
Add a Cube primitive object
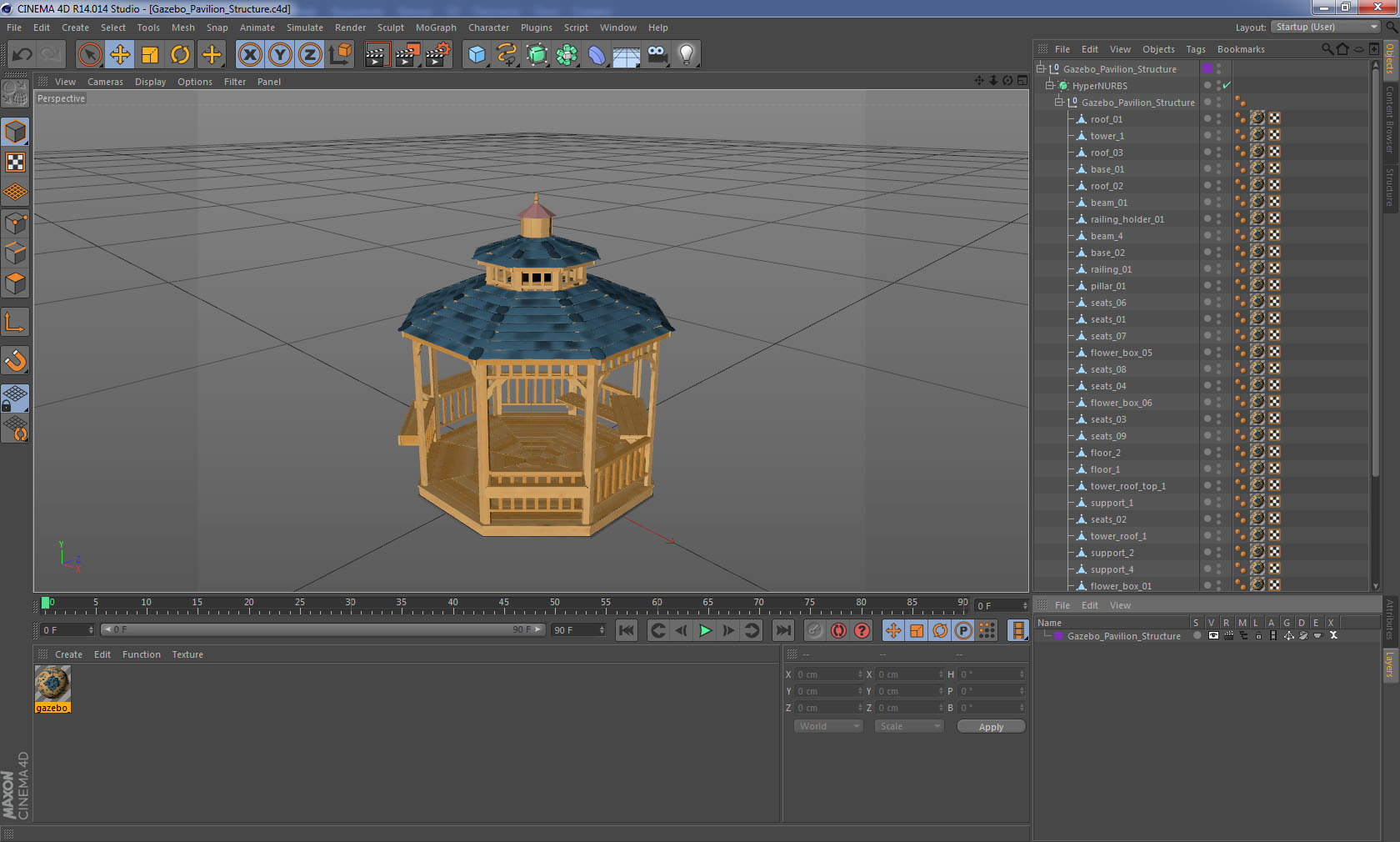(x=477, y=55)
